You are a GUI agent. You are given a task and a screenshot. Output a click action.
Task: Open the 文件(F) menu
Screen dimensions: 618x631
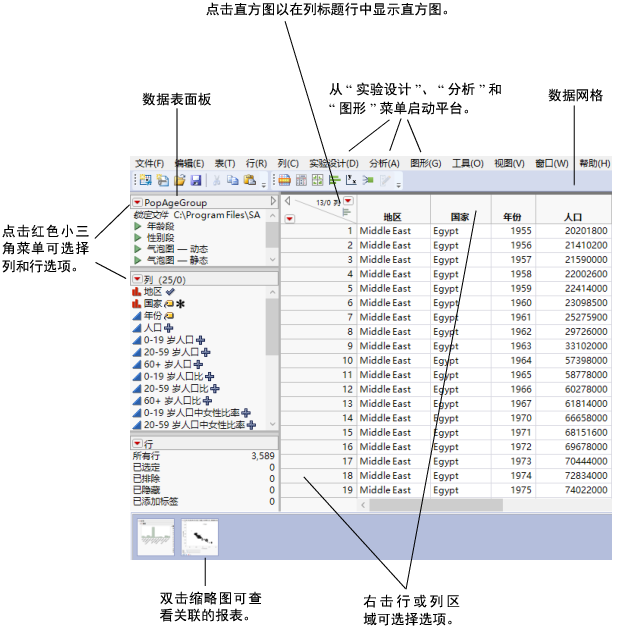[149, 163]
